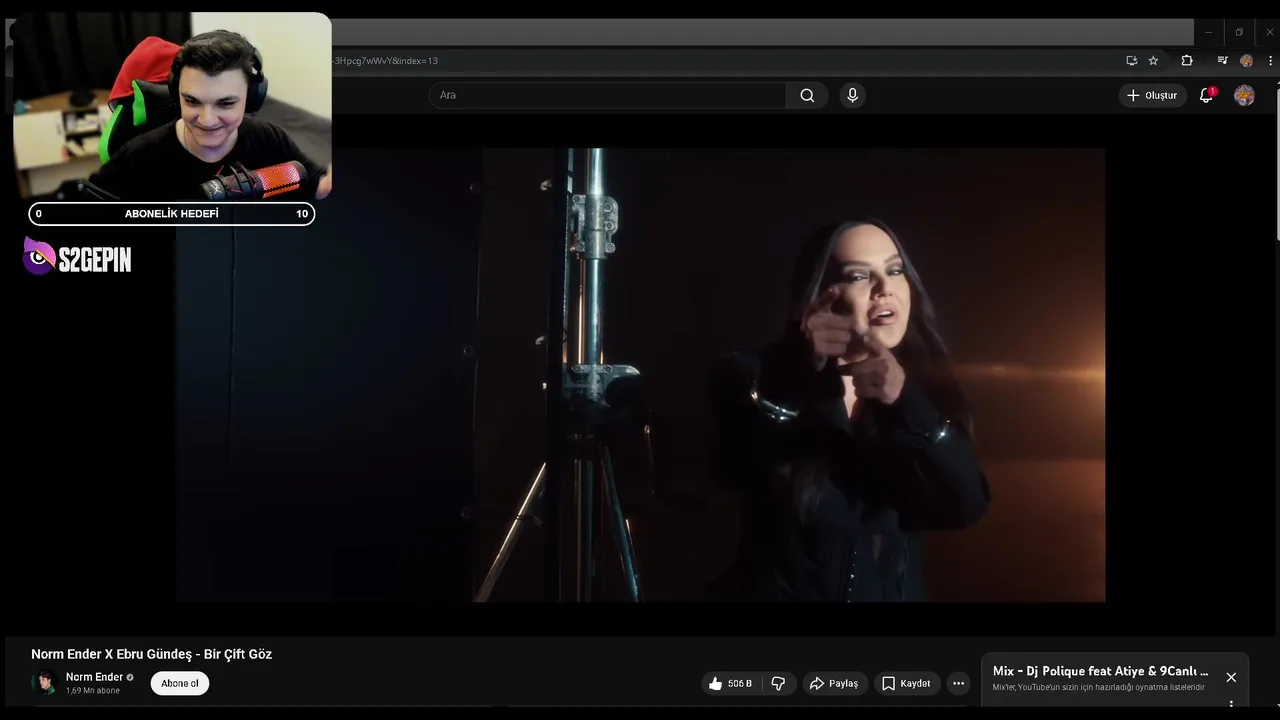Click the YouTube search magnifier button
1280x720 pixels.
click(807, 95)
